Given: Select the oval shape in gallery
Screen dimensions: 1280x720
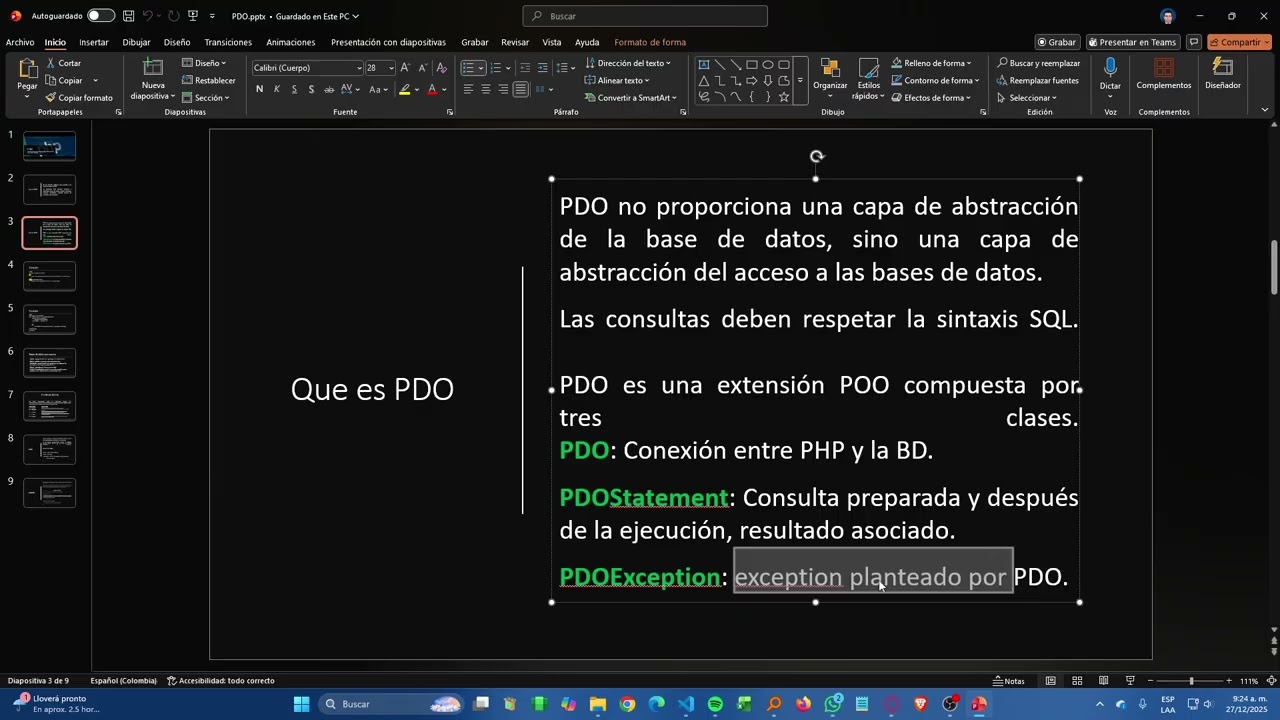Looking at the screenshot, I should [768, 64].
